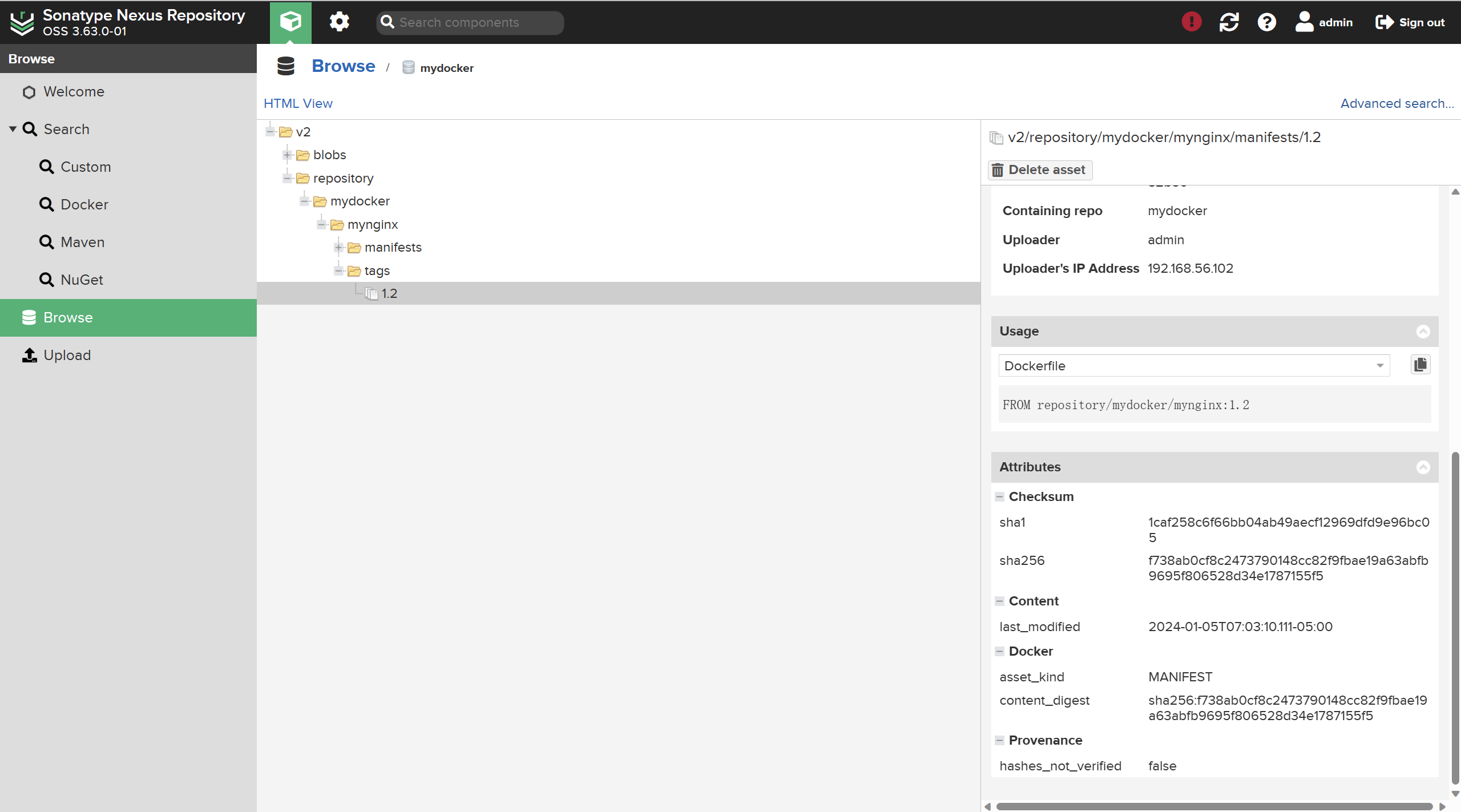Collapse the Provenance group

(x=999, y=741)
